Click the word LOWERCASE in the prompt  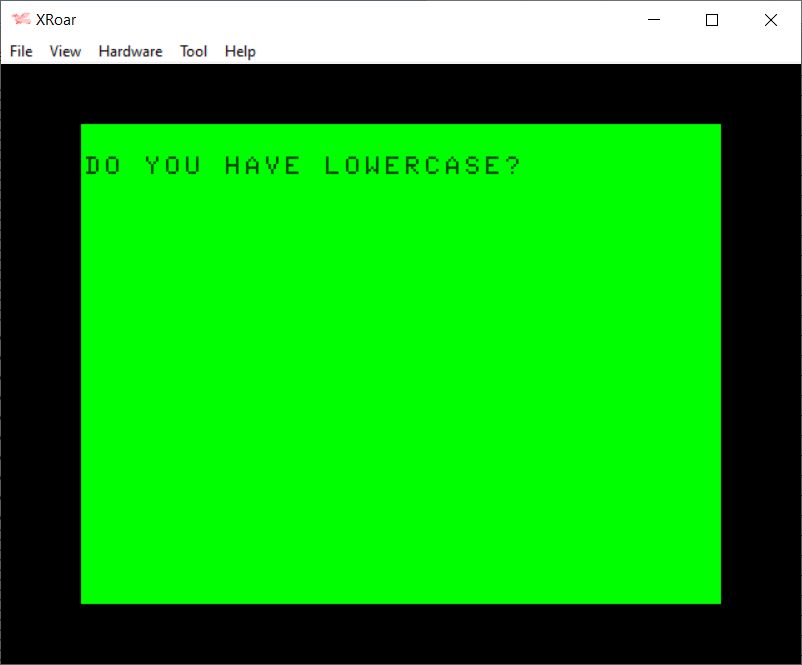[x=412, y=166]
